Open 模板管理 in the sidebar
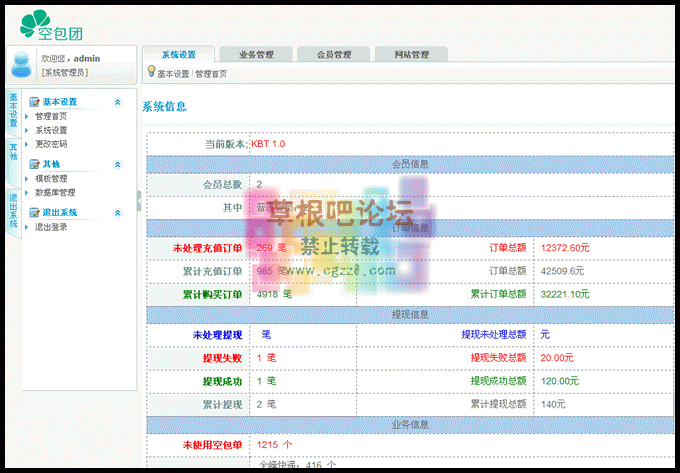The width and height of the screenshot is (680, 473). point(51,178)
